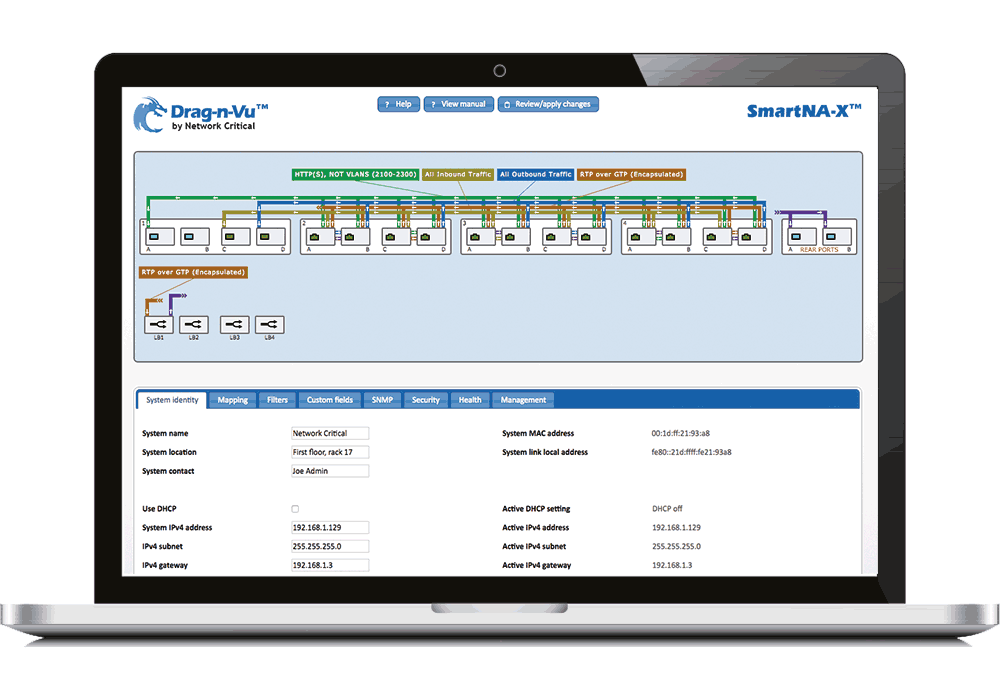Click the Help button

pos(399,104)
